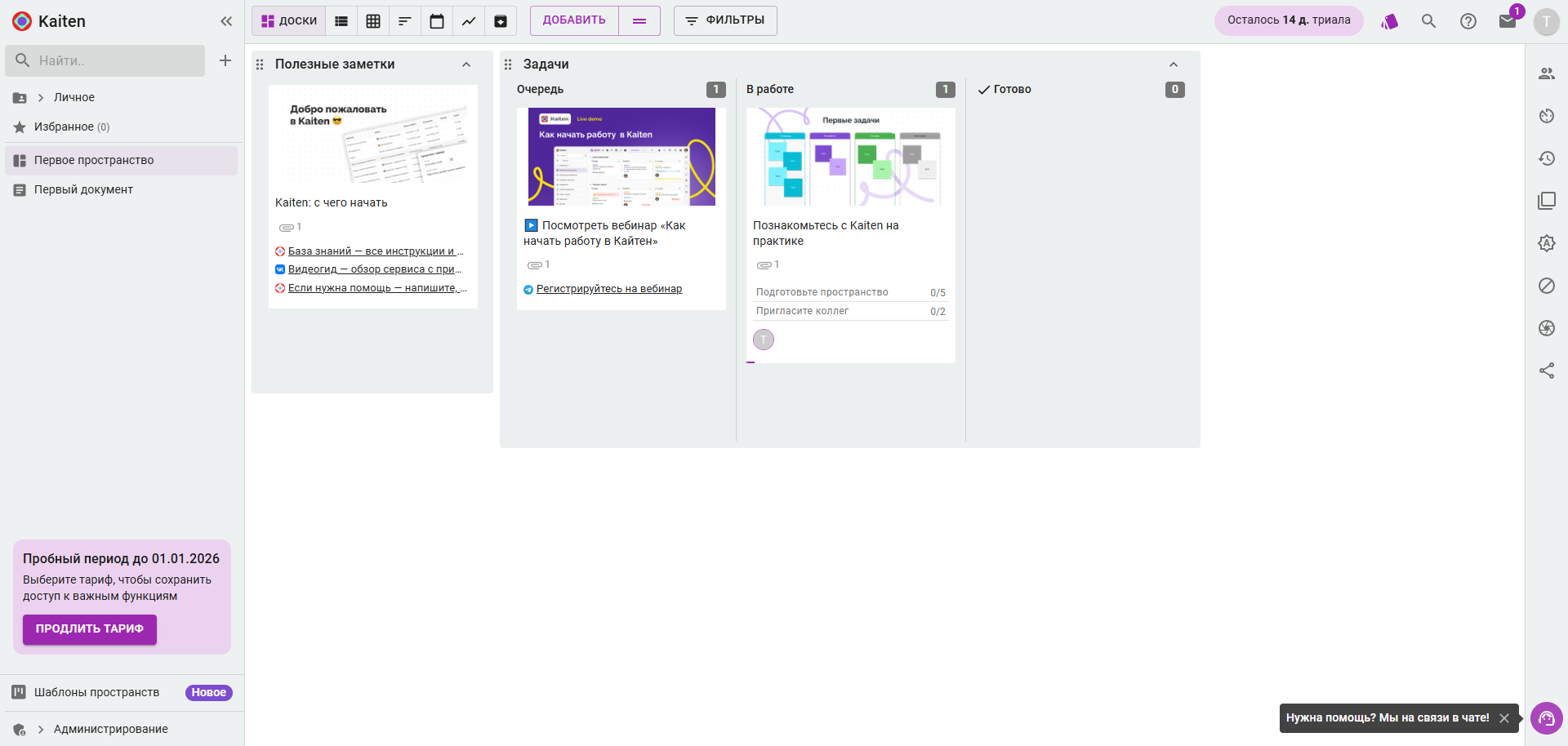
Task: Open the Подготовьте пространство checklist progress
Action: click(850, 292)
